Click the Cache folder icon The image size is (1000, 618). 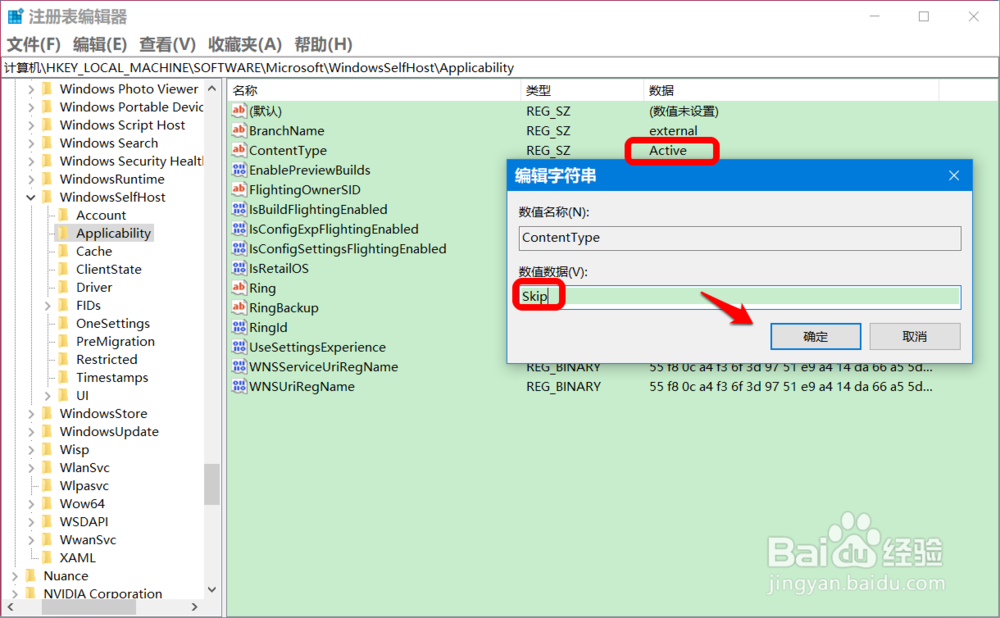pyautogui.click(x=64, y=251)
